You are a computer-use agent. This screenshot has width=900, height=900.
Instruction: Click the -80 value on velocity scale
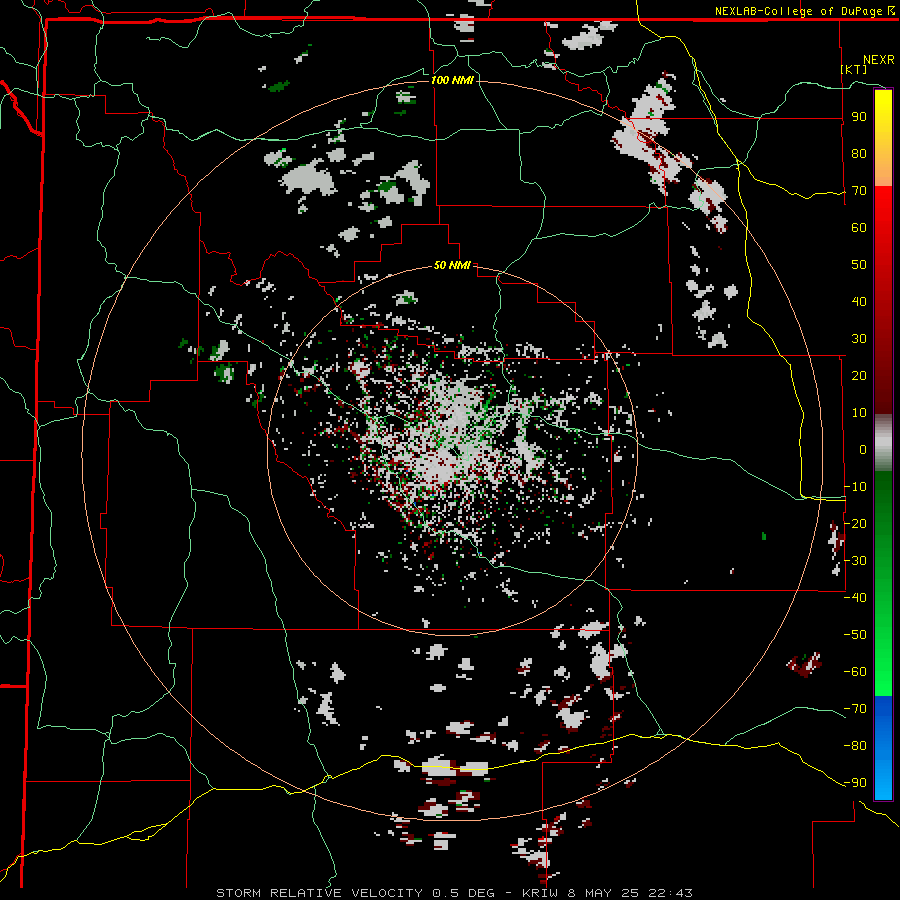tap(855, 746)
